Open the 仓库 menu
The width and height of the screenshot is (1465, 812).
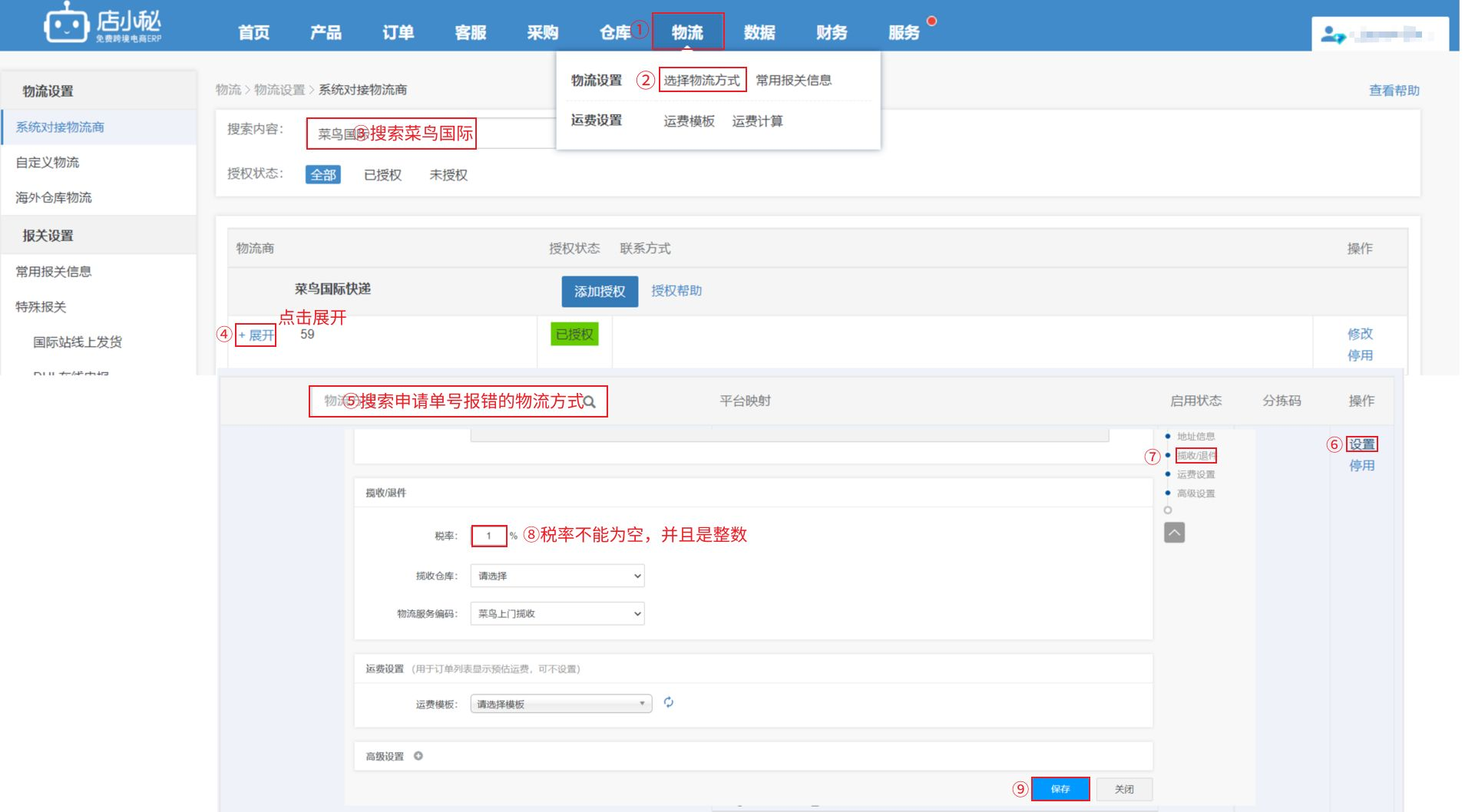pos(615,32)
